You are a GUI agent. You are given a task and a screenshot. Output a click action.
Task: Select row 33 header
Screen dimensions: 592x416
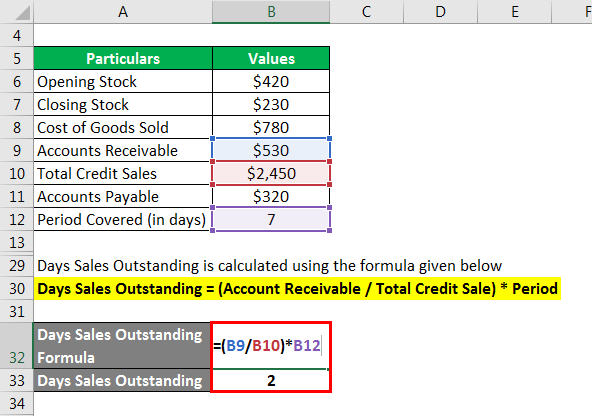17,381
